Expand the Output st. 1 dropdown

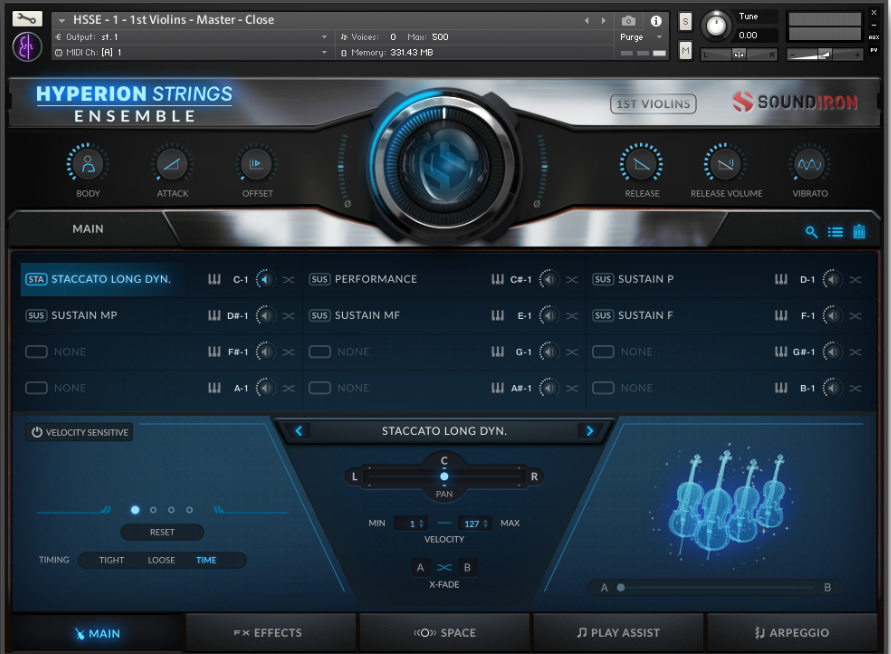click(324, 37)
